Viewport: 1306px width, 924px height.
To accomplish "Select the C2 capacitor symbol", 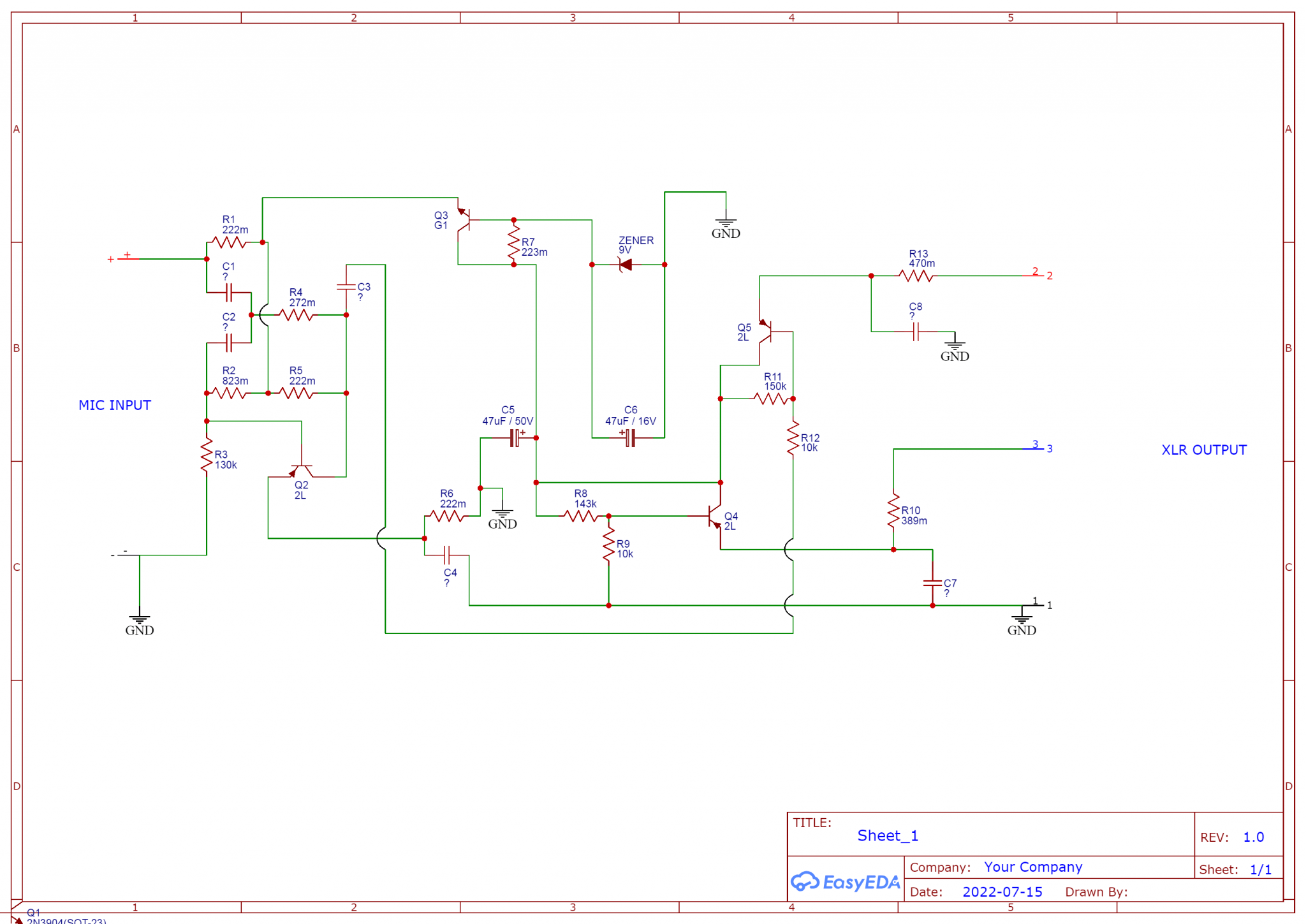I will pos(230,343).
